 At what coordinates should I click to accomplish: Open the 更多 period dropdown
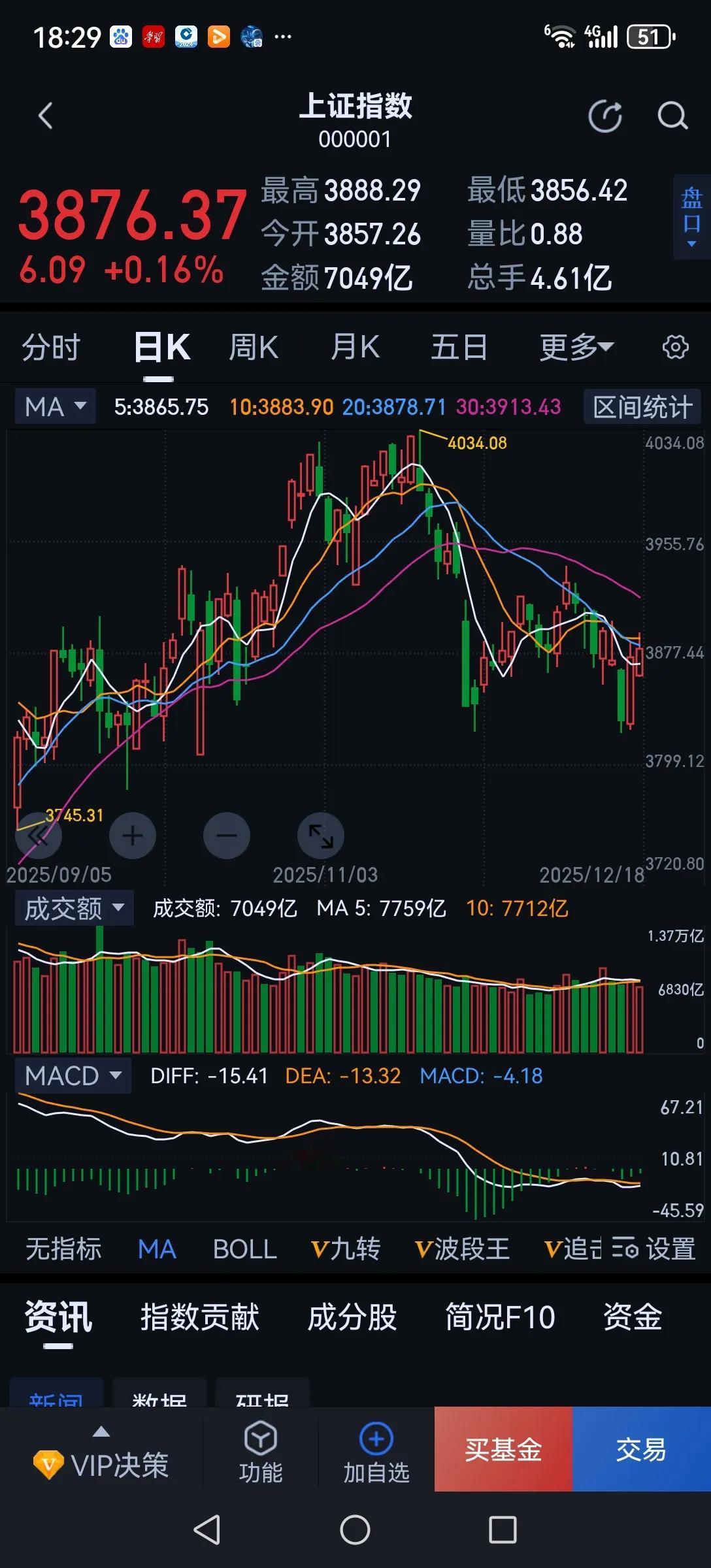coord(576,347)
